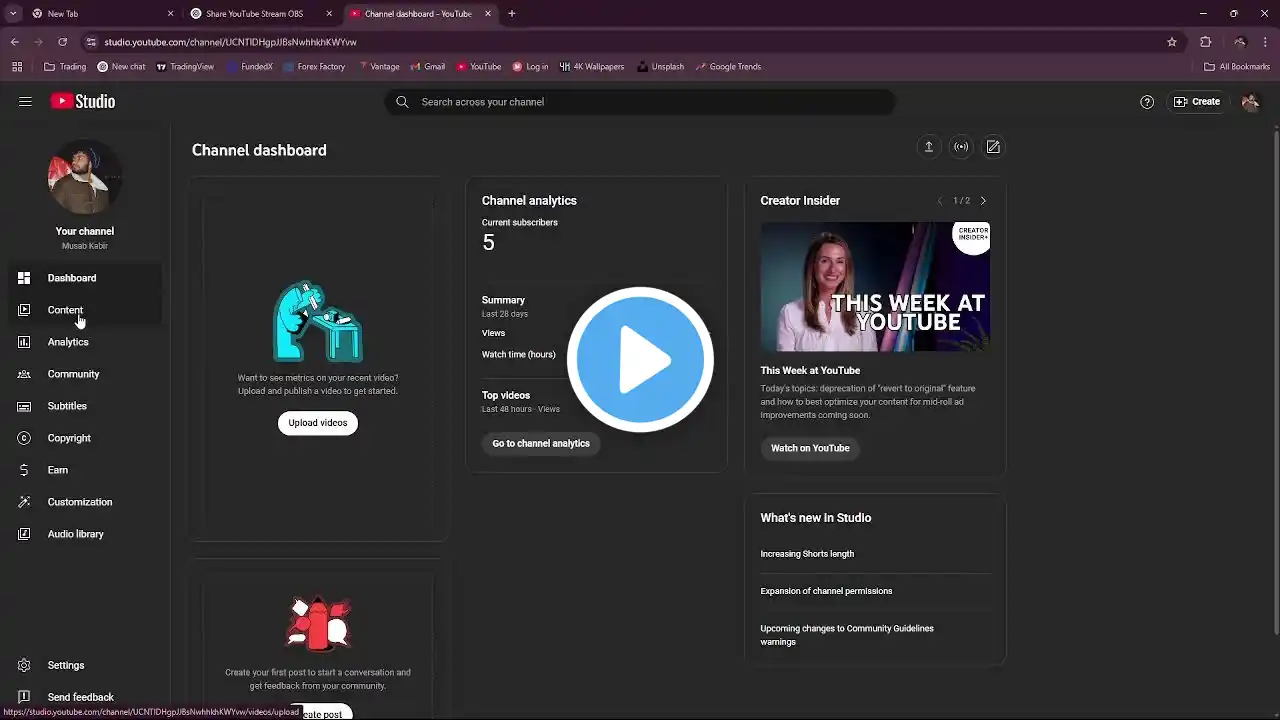Screen dimensions: 1280x720
Task: Open the browser extensions puzzle icon
Action: 1205,42
